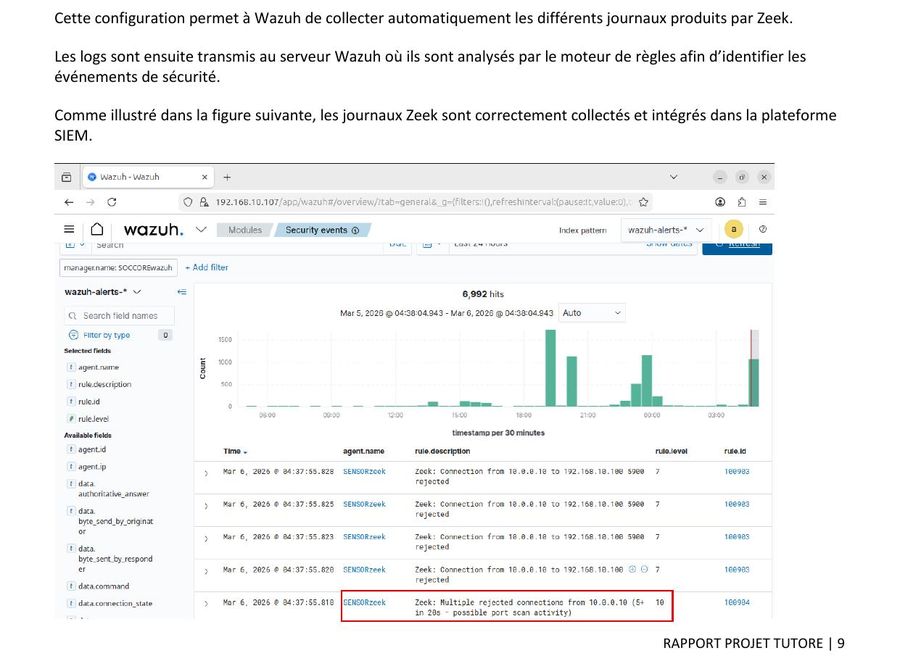Click the browser back arrow
The height and width of the screenshot is (661, 900).
(69, 202)
